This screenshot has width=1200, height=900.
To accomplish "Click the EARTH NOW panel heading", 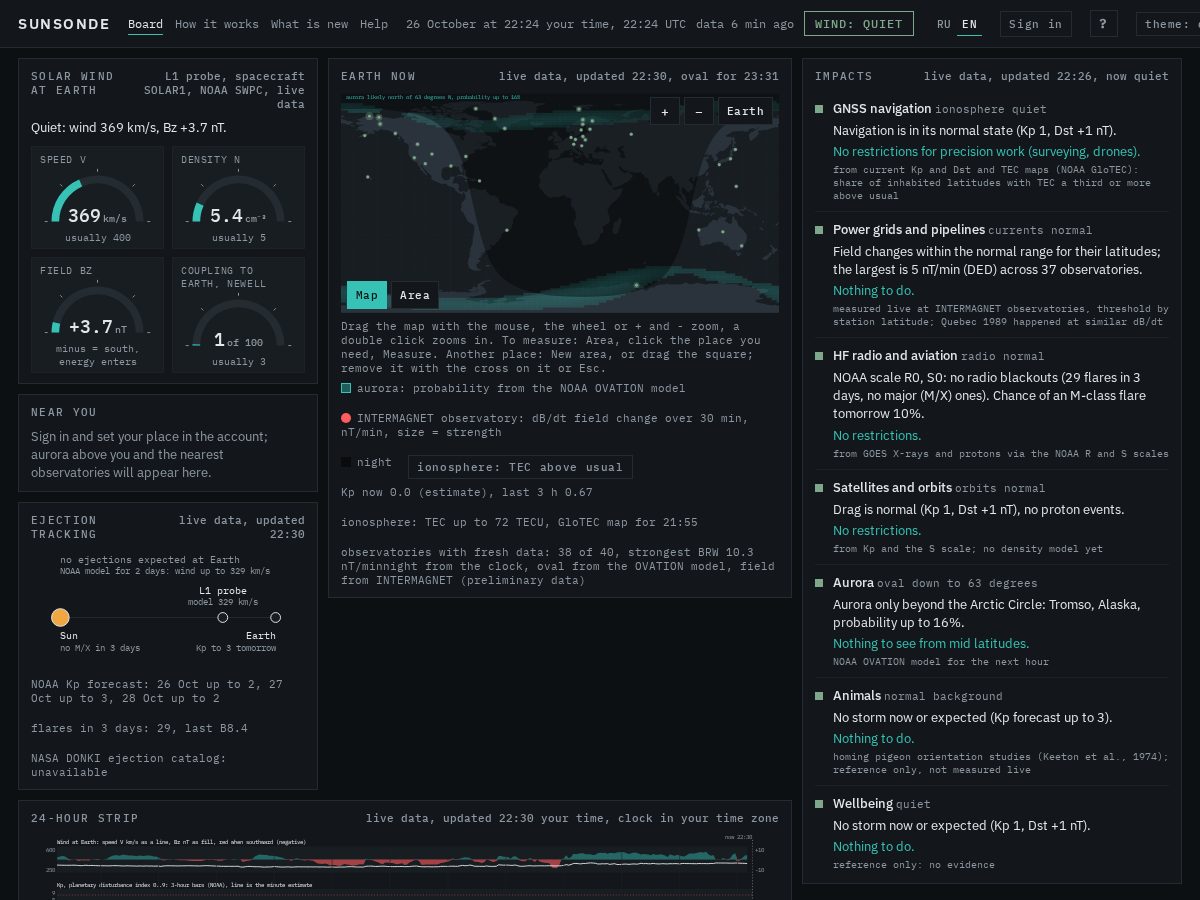I will (378, 76).
